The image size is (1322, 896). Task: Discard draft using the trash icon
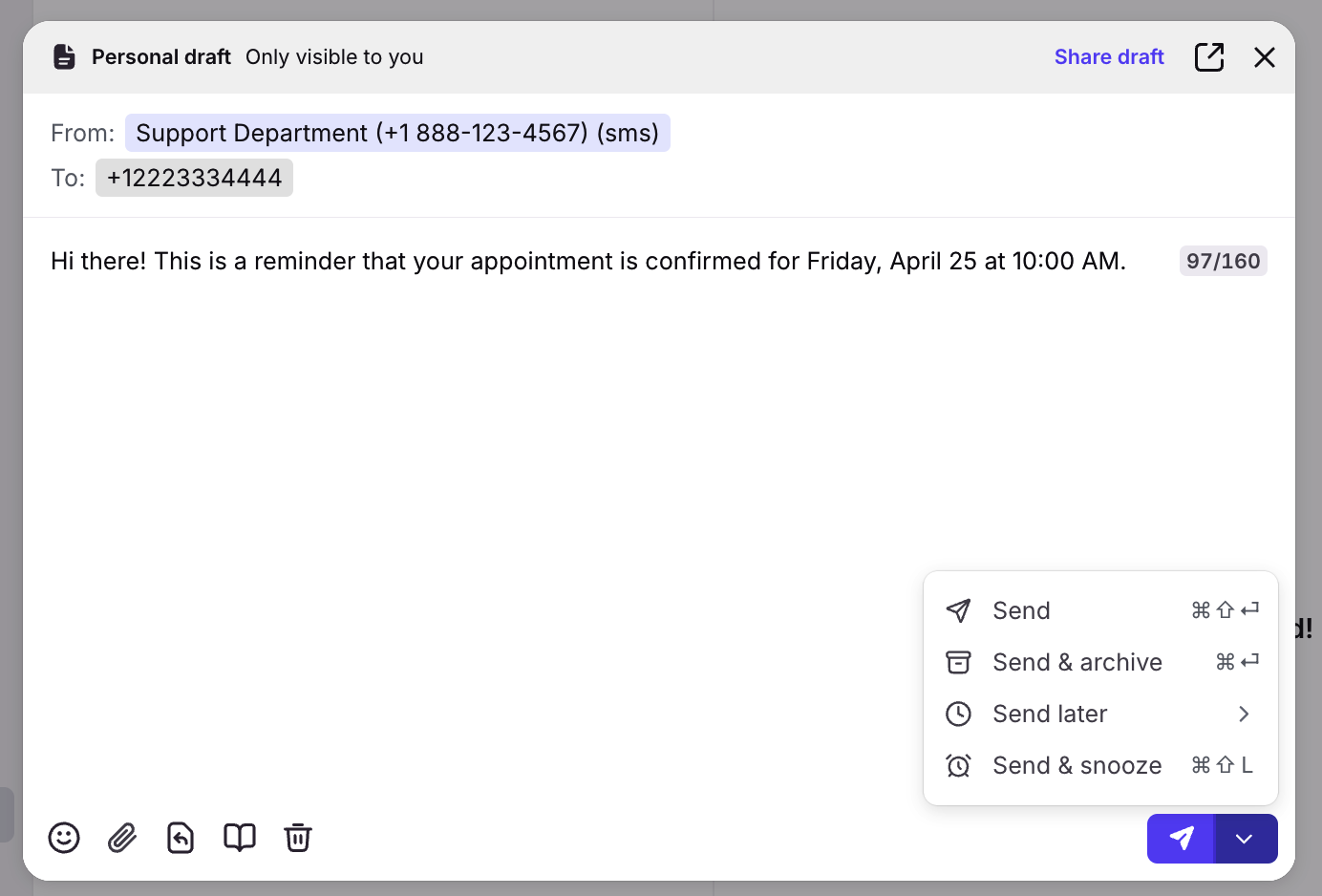(298, 838)
